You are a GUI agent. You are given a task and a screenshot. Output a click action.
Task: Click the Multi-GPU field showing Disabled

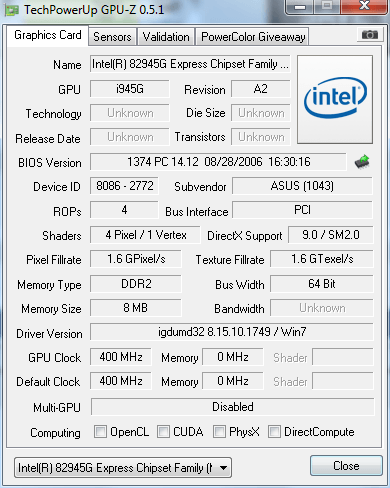click(233, 407)
